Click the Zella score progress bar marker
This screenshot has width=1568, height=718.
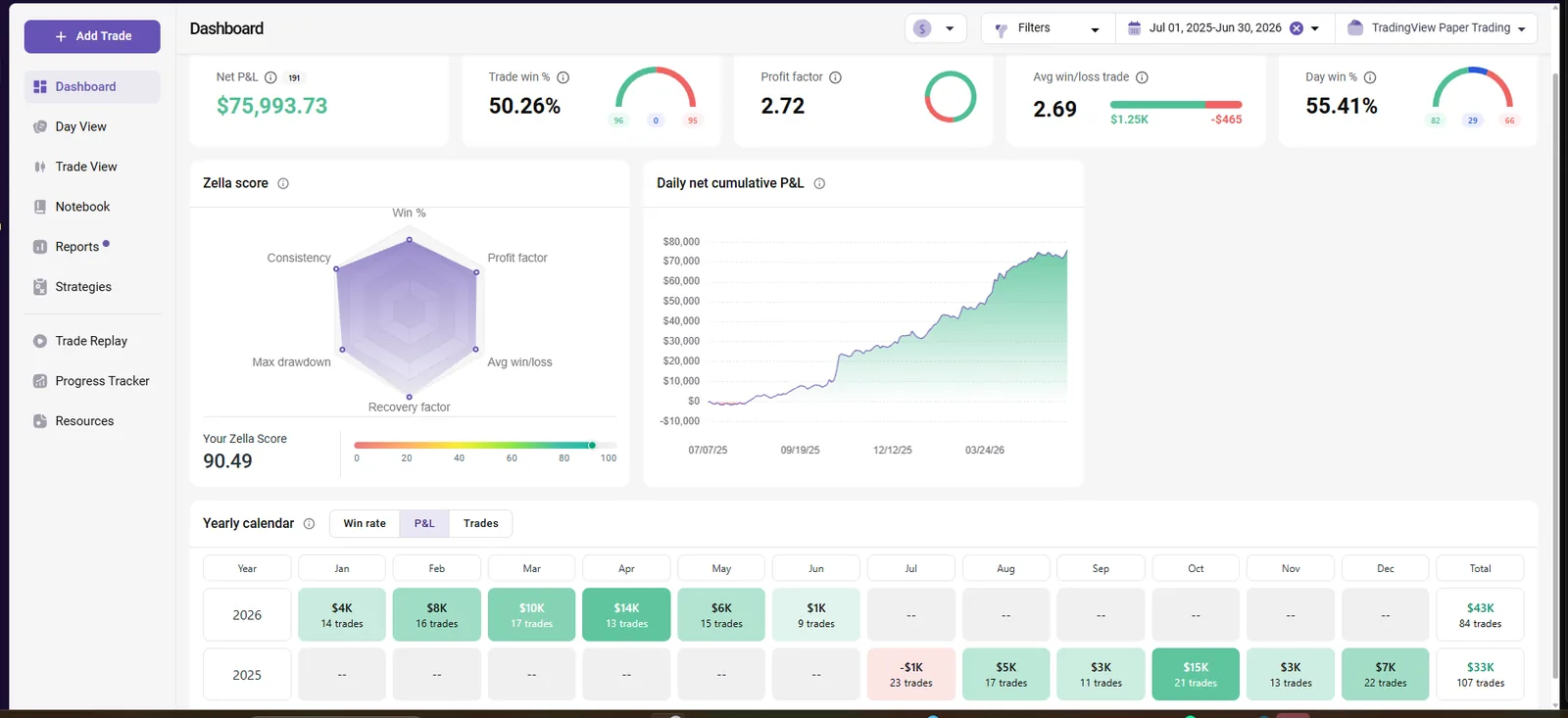pyautogui.click(x=592, y=445)
